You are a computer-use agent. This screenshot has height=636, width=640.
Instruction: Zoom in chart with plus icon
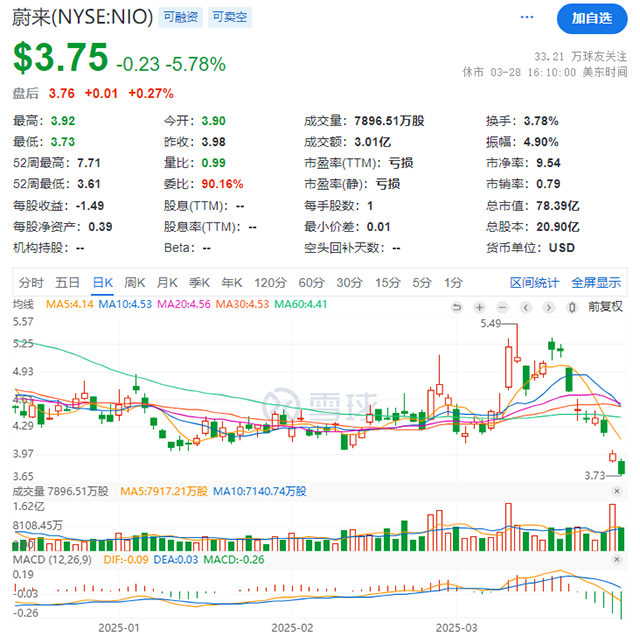coord(480,307)
